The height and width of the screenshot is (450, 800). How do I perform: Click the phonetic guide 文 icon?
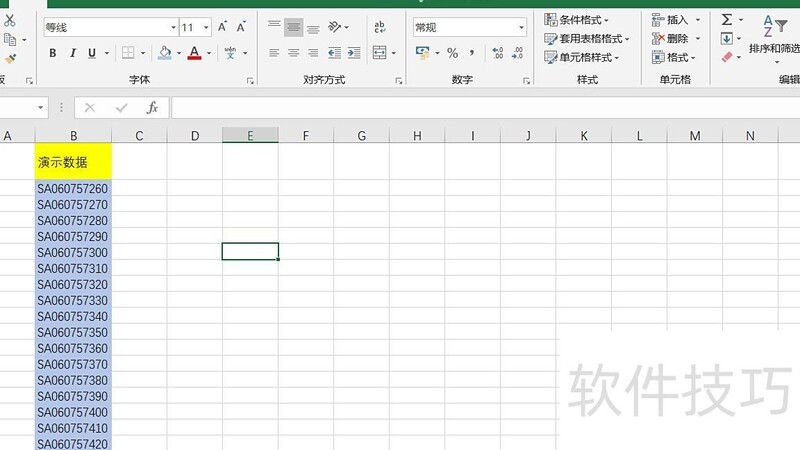(230, 53)
